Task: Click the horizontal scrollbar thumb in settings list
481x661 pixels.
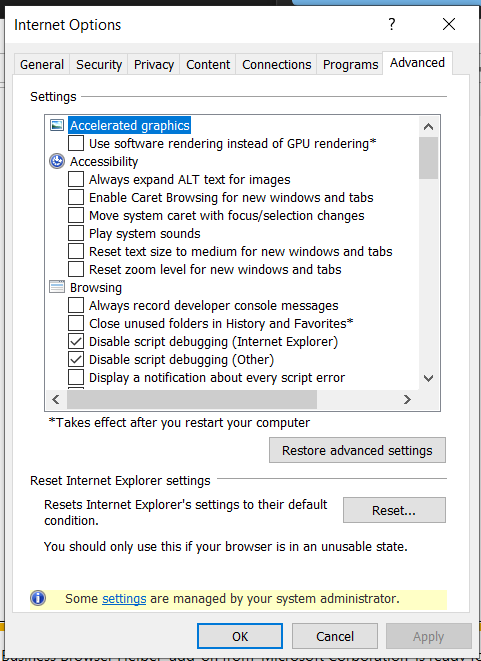Action: [192, 399]
